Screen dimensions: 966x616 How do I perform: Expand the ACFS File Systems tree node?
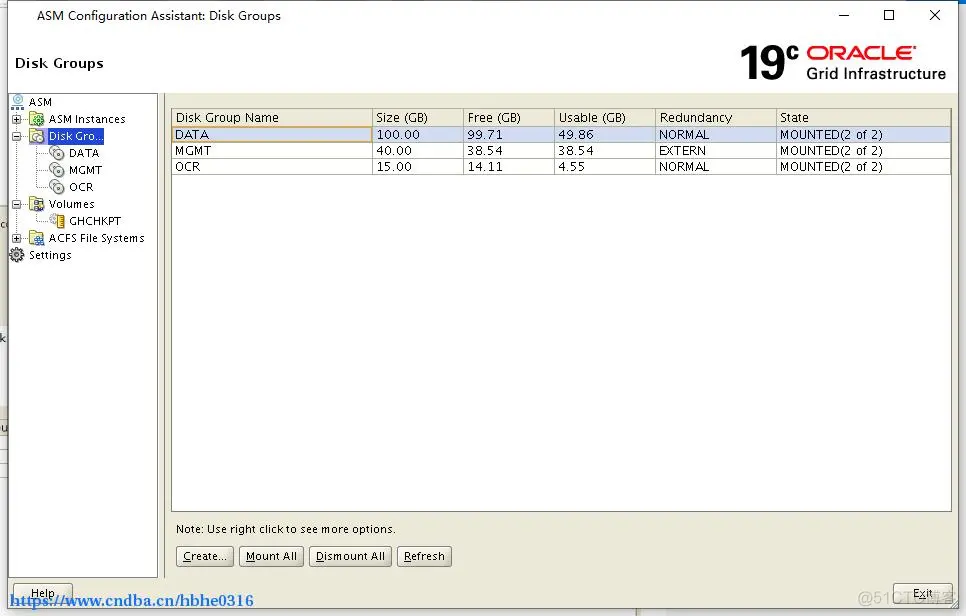click(17, 238)
